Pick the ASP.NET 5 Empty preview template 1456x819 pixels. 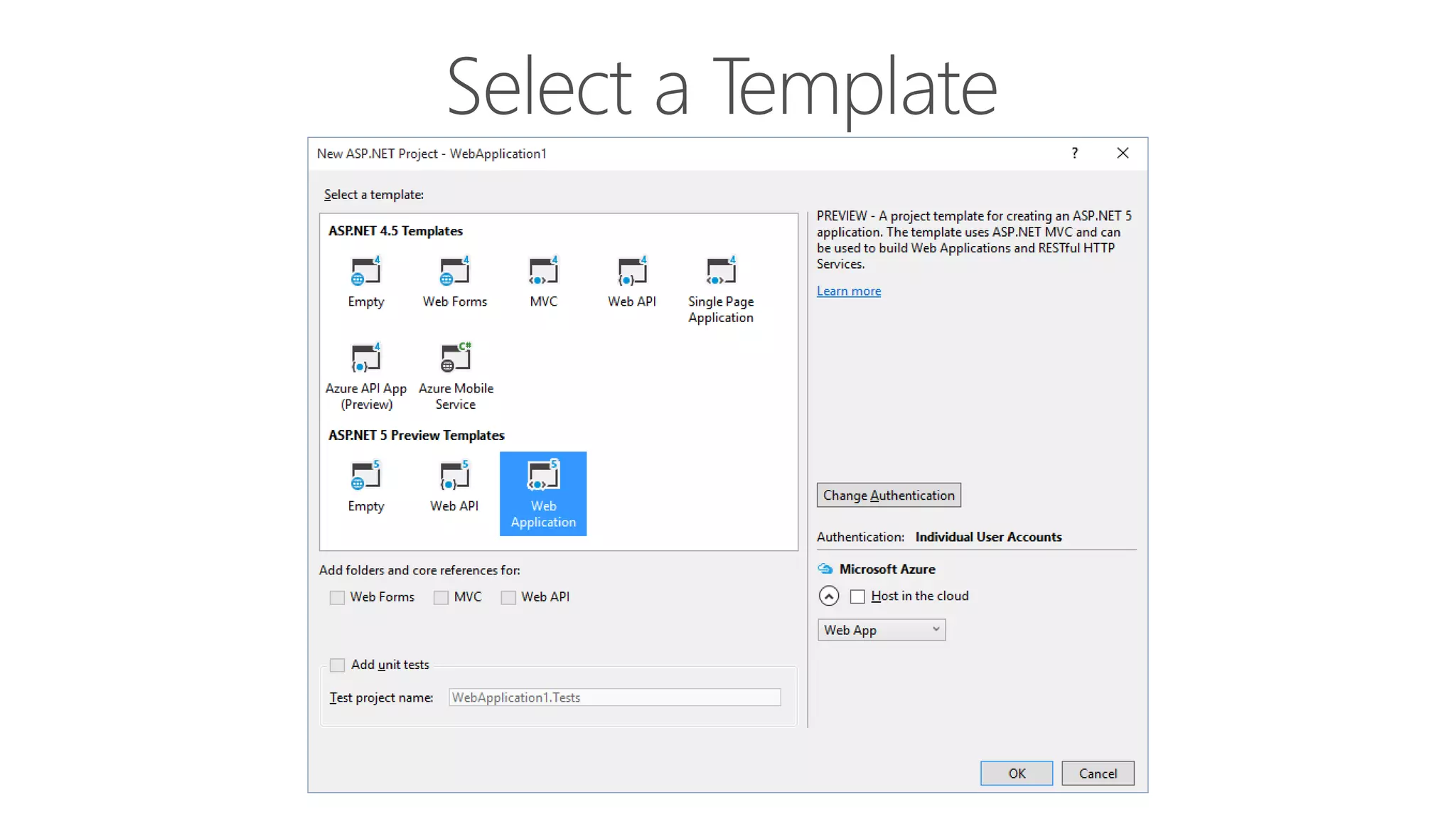pos(365,476)
